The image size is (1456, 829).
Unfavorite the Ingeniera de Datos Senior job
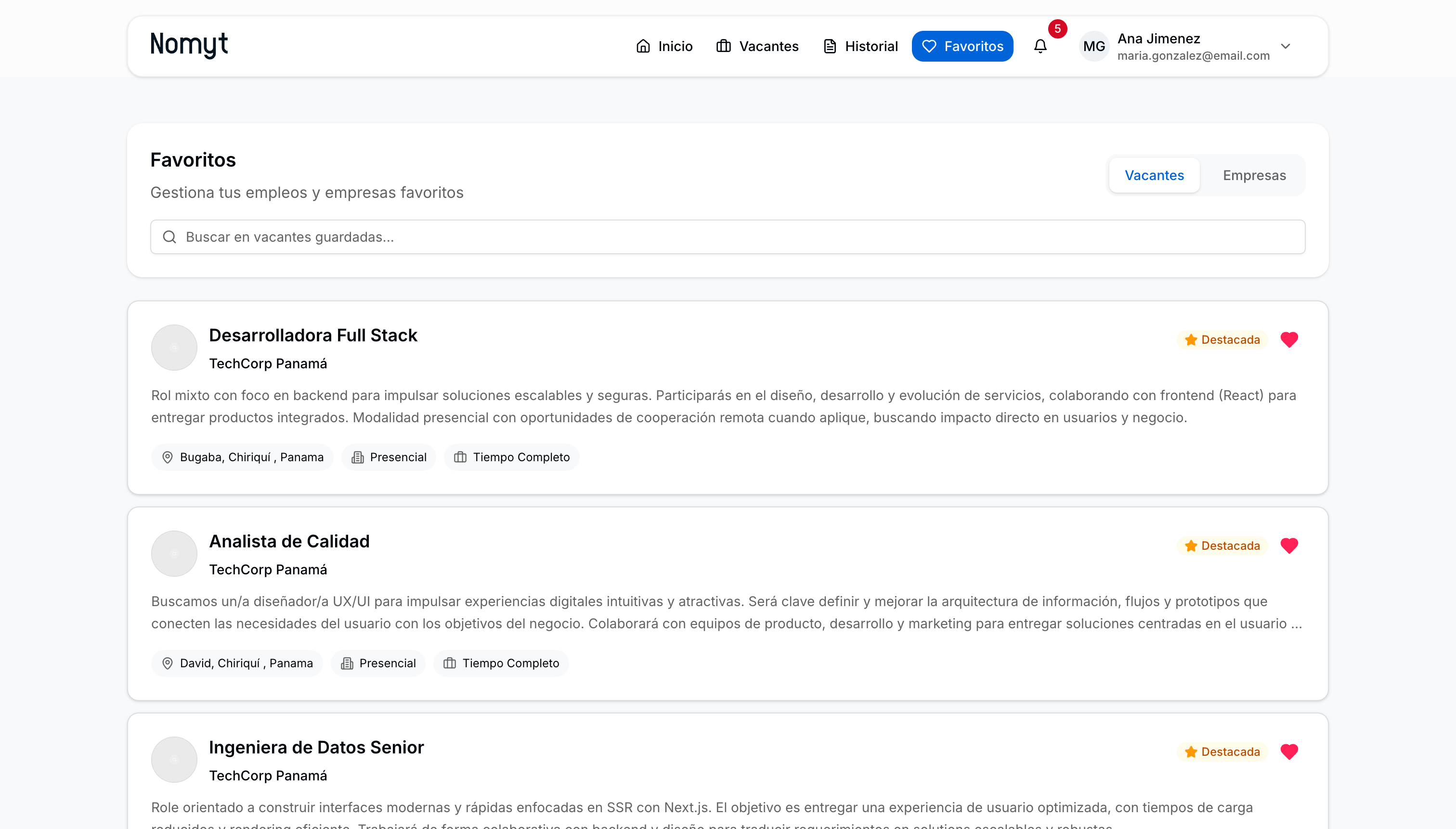(x=1289, y=751)
